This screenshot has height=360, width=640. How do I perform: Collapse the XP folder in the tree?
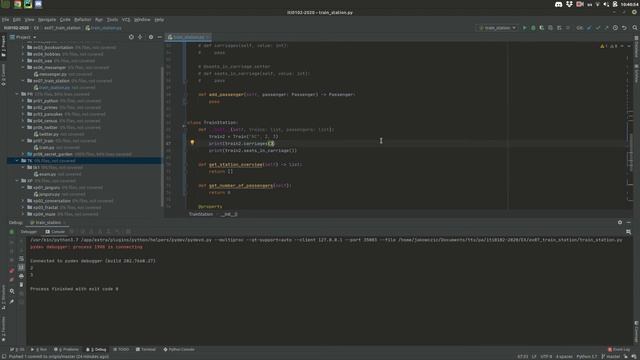pos(18,181)
